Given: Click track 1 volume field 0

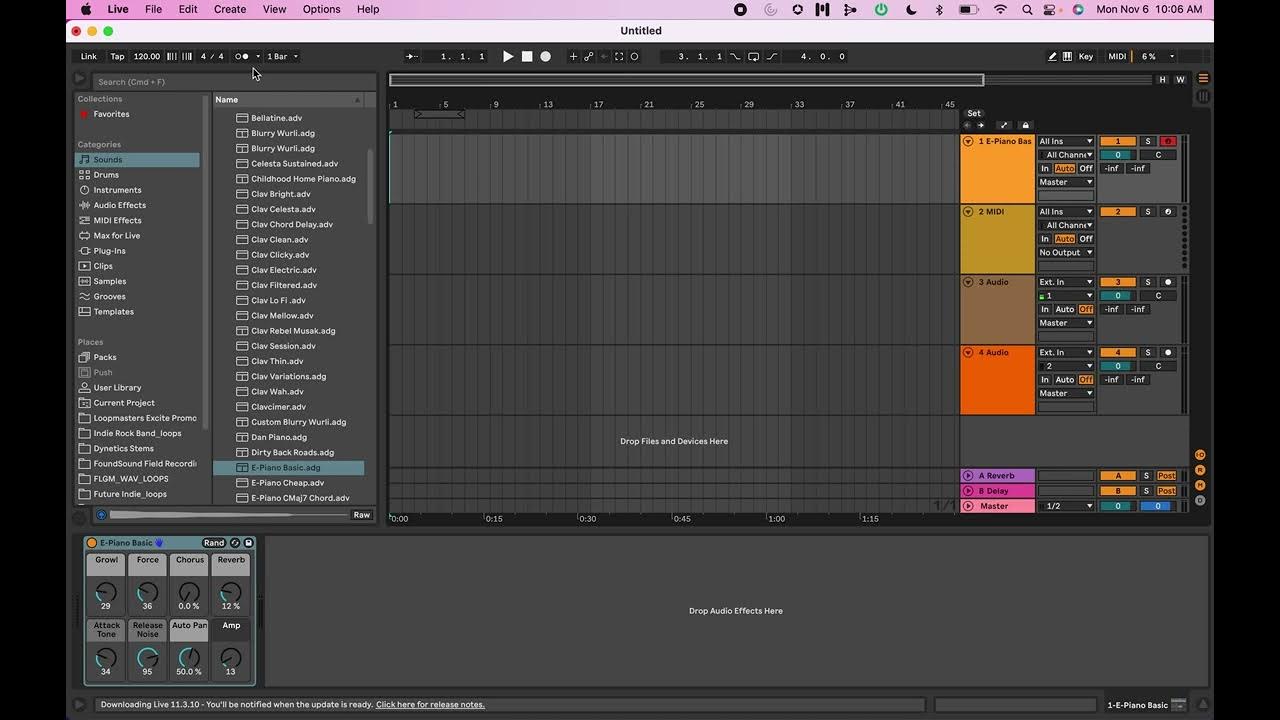Looking at the screenshot, I should point(1118,155).
